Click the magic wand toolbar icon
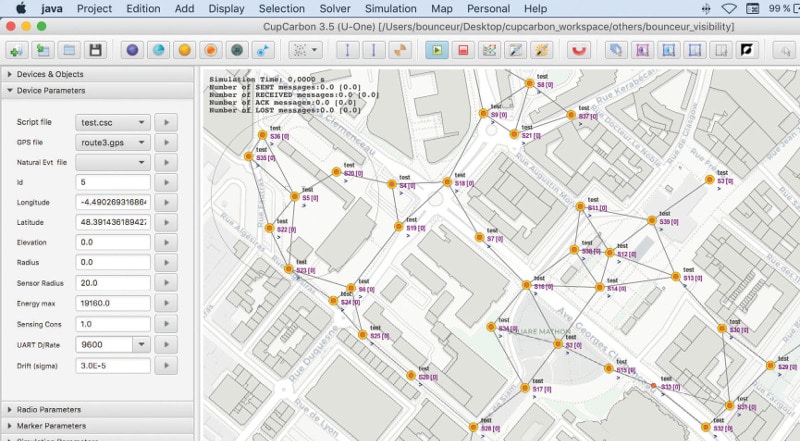Screen dimensions: 800x441 coord(541,49)
